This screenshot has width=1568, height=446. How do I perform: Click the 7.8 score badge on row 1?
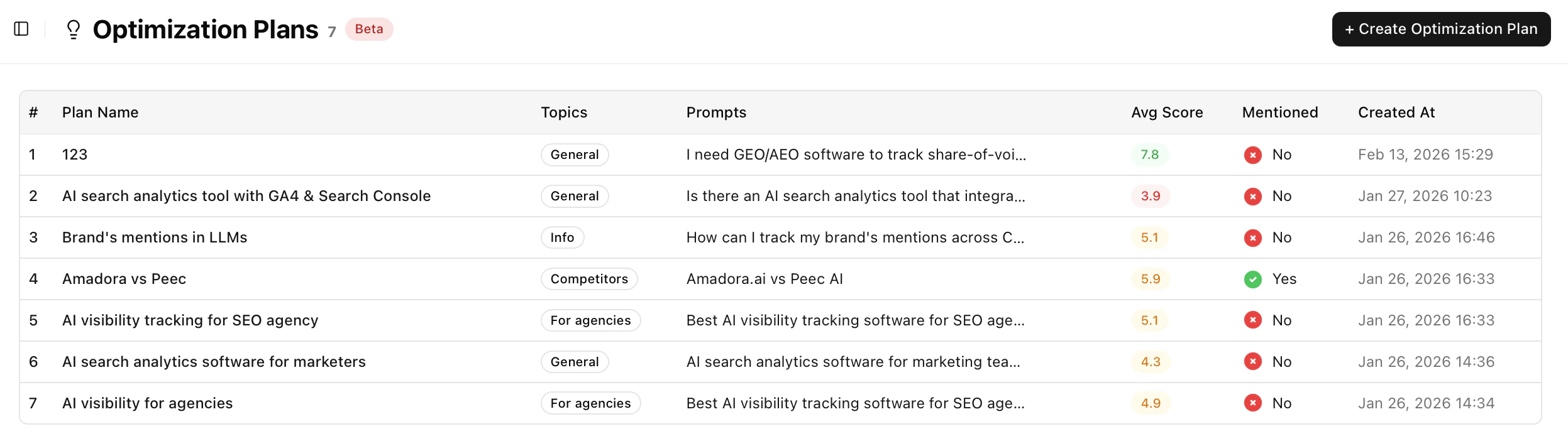(1150, 155)
